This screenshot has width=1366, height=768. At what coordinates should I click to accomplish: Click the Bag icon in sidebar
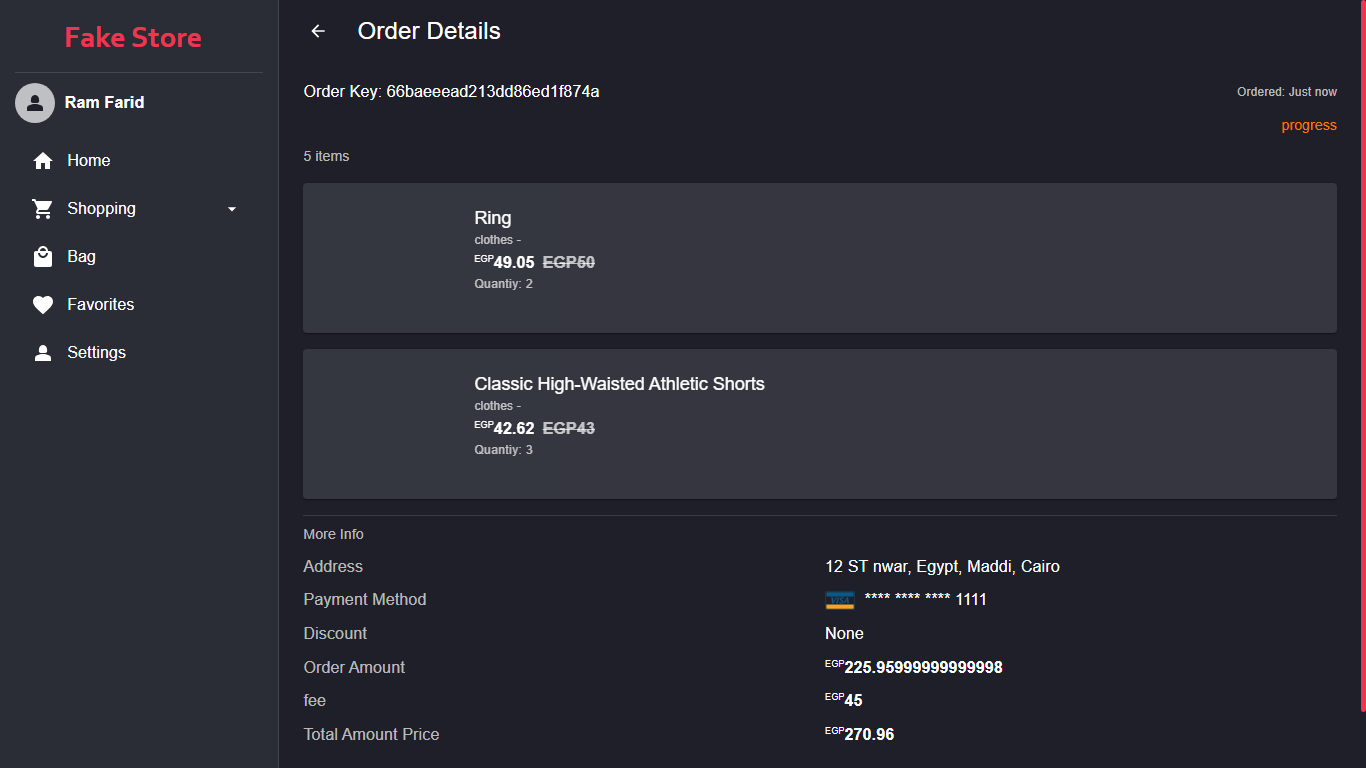[x=43, y=257]
